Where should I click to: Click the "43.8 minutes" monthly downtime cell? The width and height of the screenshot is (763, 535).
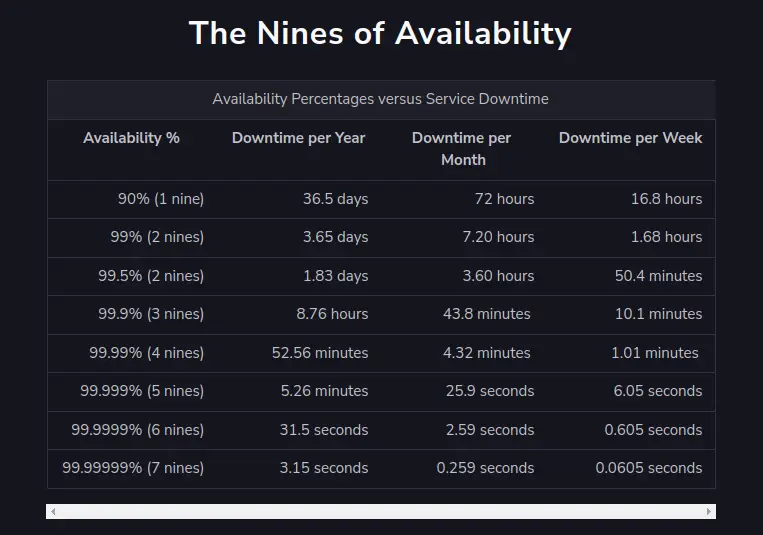click(487, 314)
